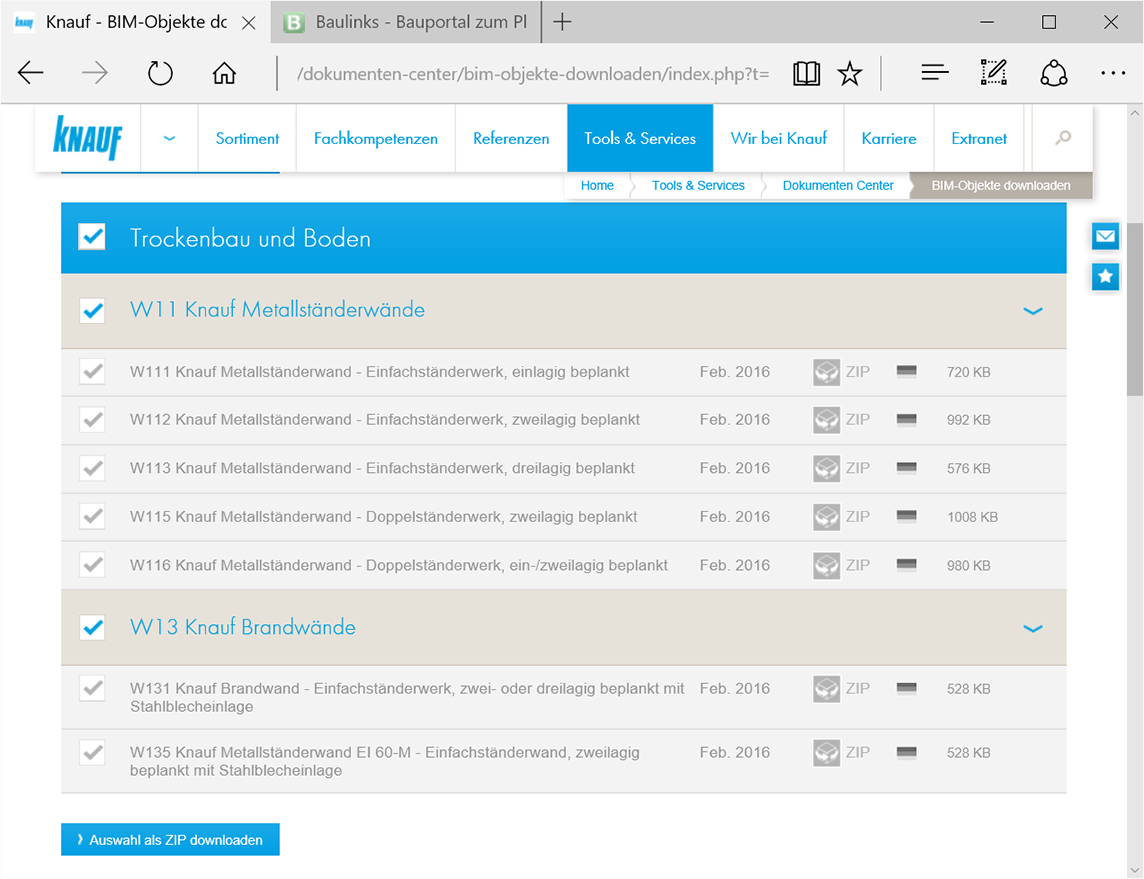This screenshot has height=879, width=1144.
Task: Close the Knauf BIM-Objekte tab
Action: coord(248,23)
